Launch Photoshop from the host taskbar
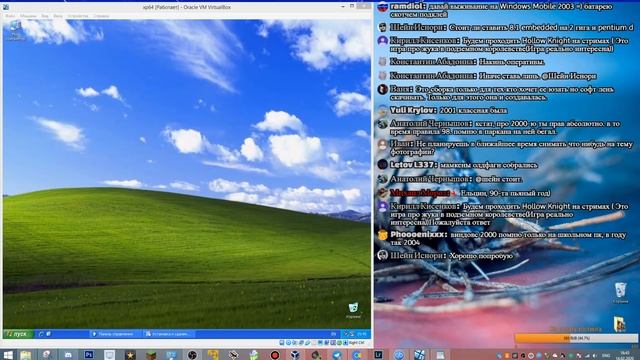This screenshot has height=360, width=640. 89,355
